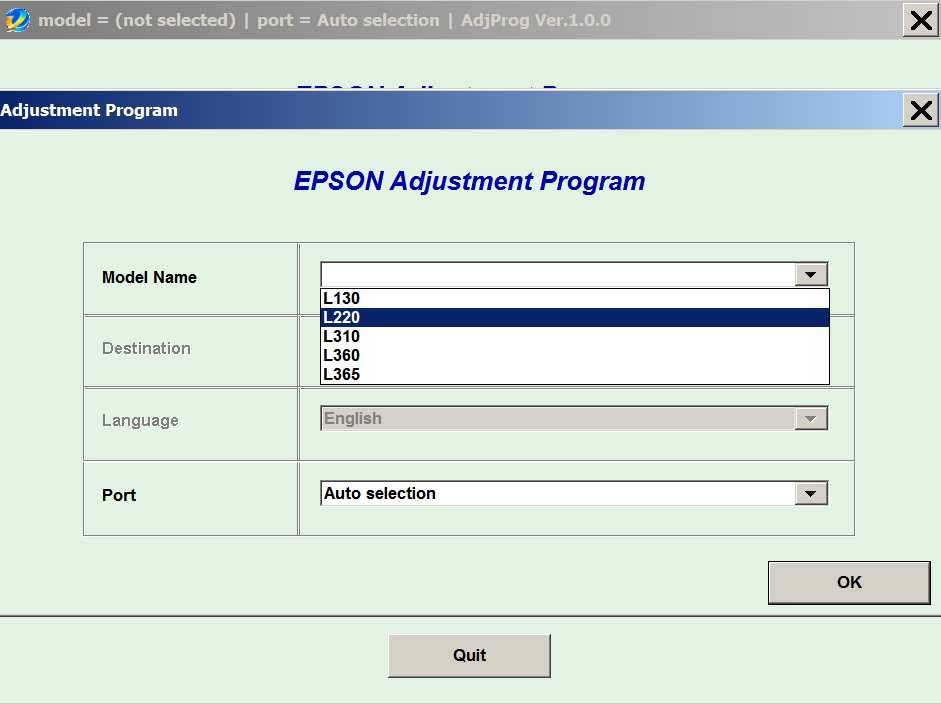
Task: Click the Quit button
Action: [x=469, y=655]
